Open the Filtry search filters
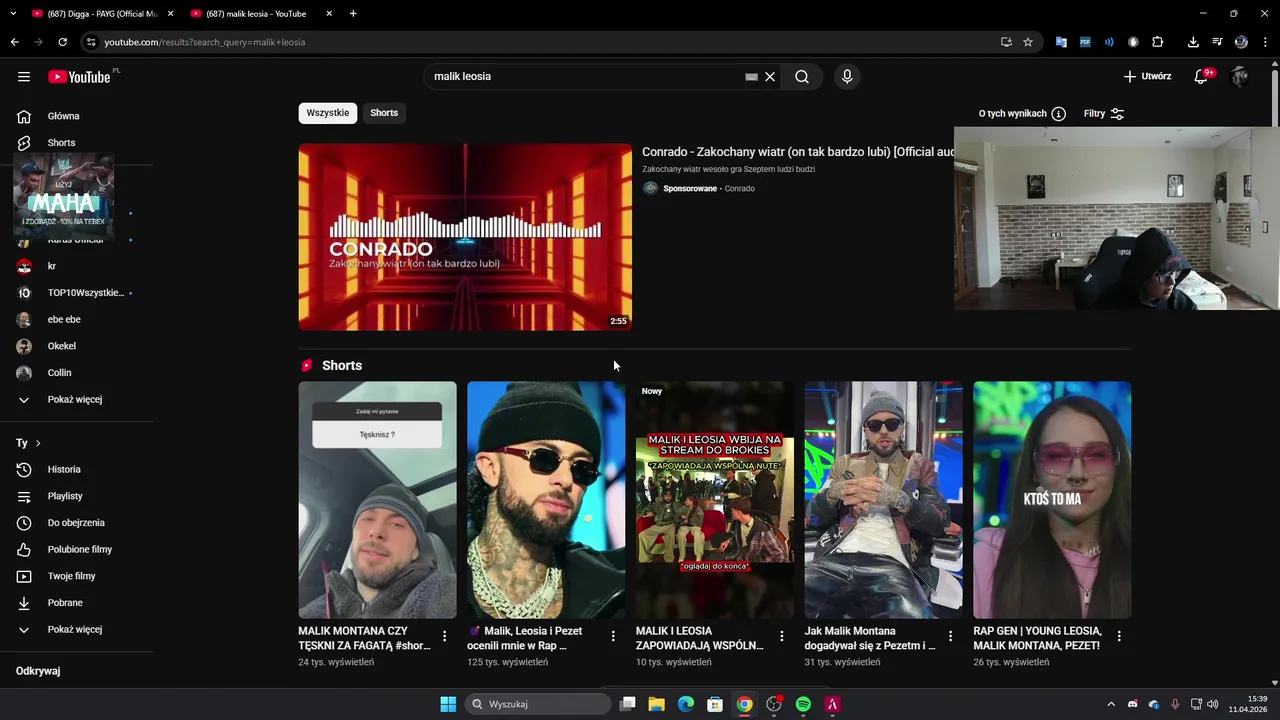1280x720 pixels. (1104, 114)
